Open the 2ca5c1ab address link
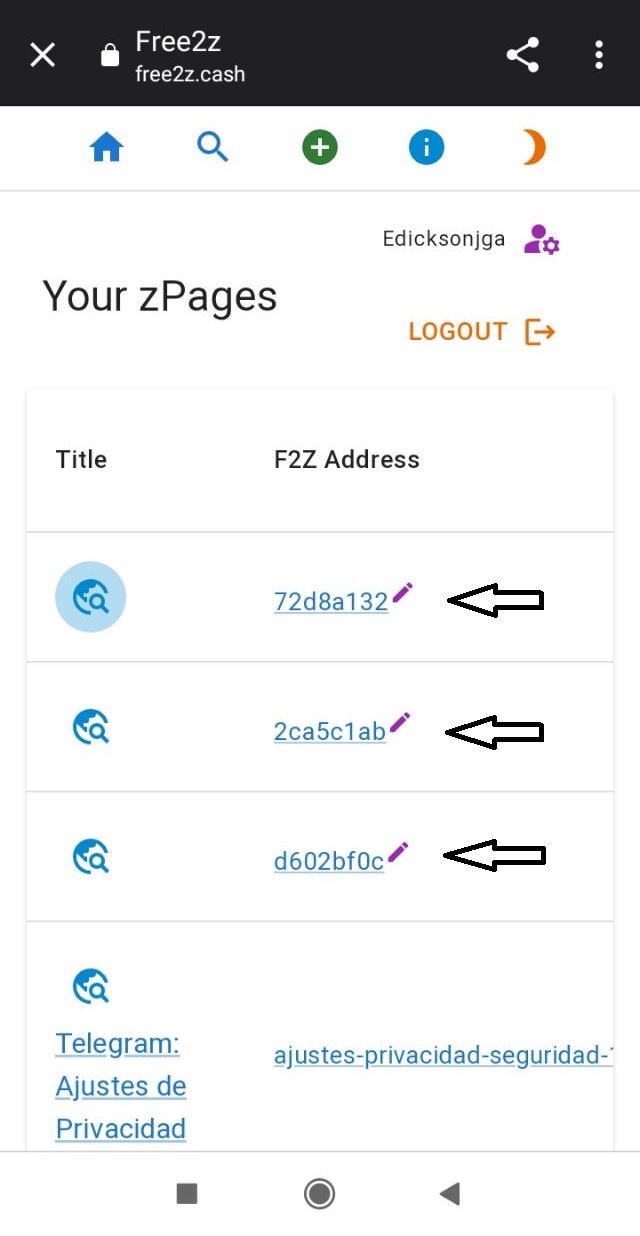The height and width of the screenshot is (1236, 640). pyautogui.click(x=328, y=731)
